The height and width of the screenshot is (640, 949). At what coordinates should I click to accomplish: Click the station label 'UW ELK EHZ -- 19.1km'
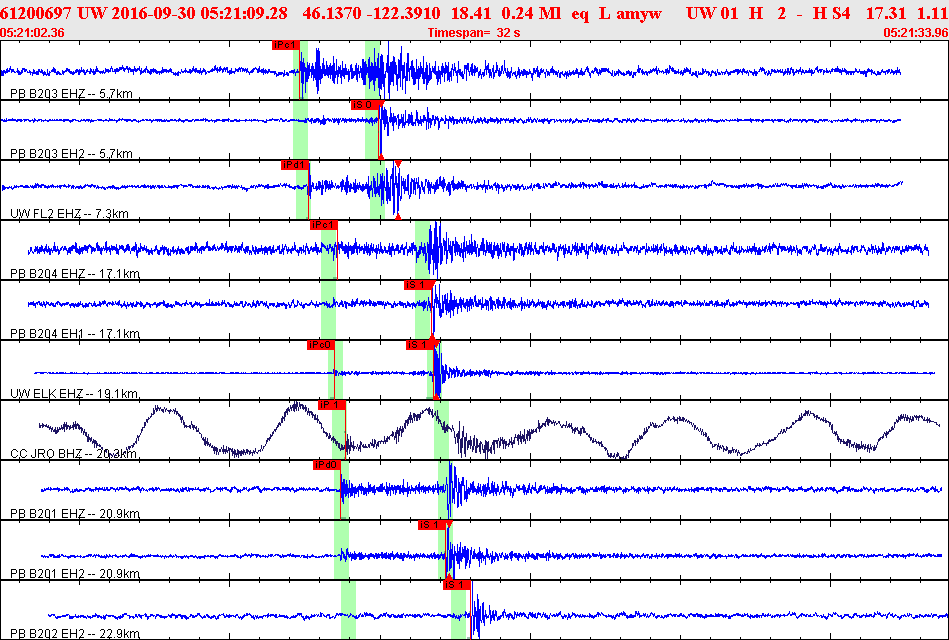point(74,394)
